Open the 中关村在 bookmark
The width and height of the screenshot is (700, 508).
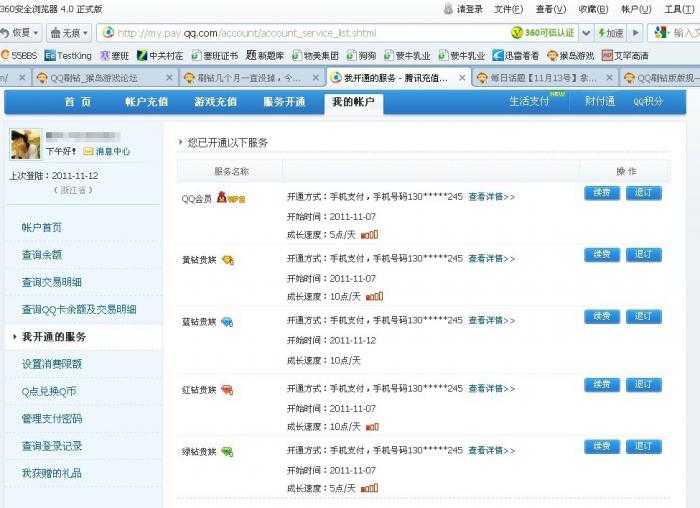click(160, 55)
